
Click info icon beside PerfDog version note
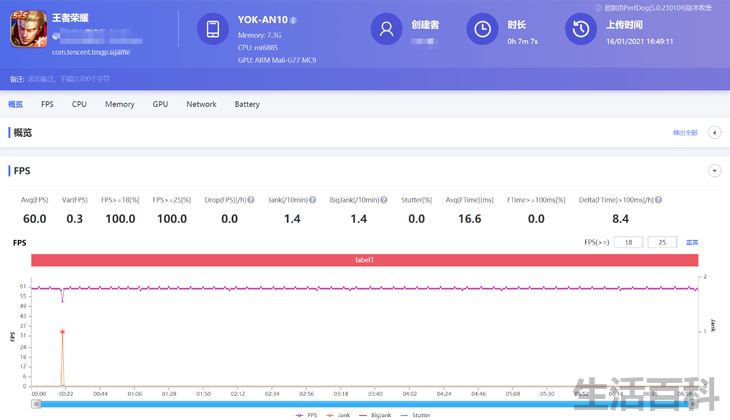599,8
